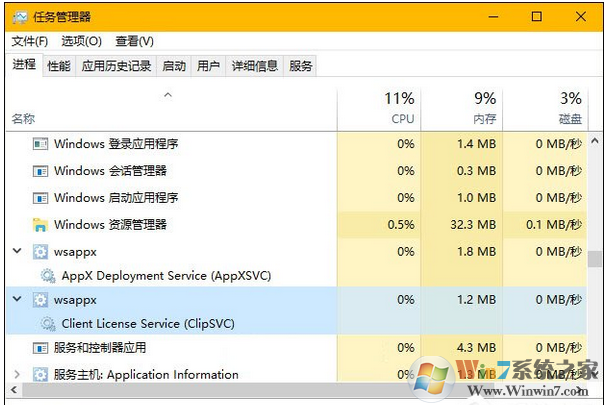
Task: Switch to the 性能 tab
Action: pos(59,66)
